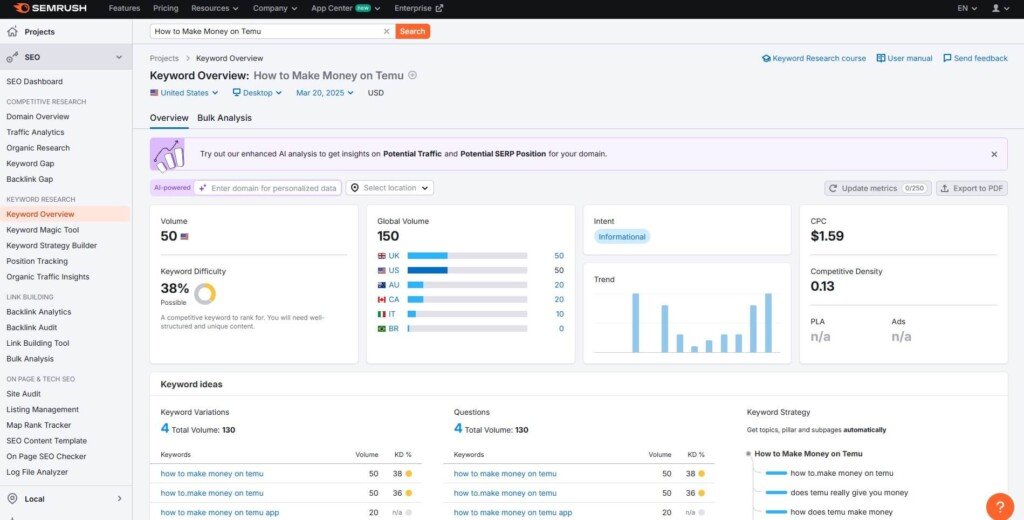Click the Questions count 4

[x=458, y=429]
